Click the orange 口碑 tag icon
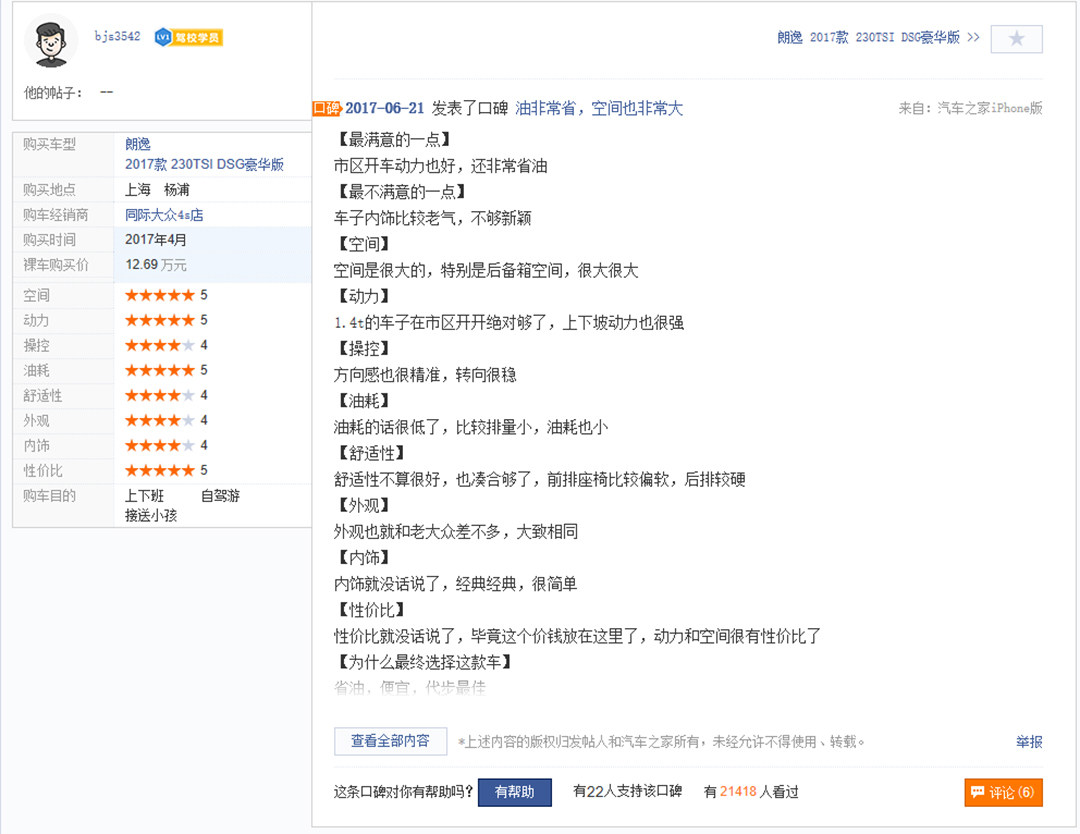Image resolution: width=1080 pixels, height=834 pixels. (327, 108)
